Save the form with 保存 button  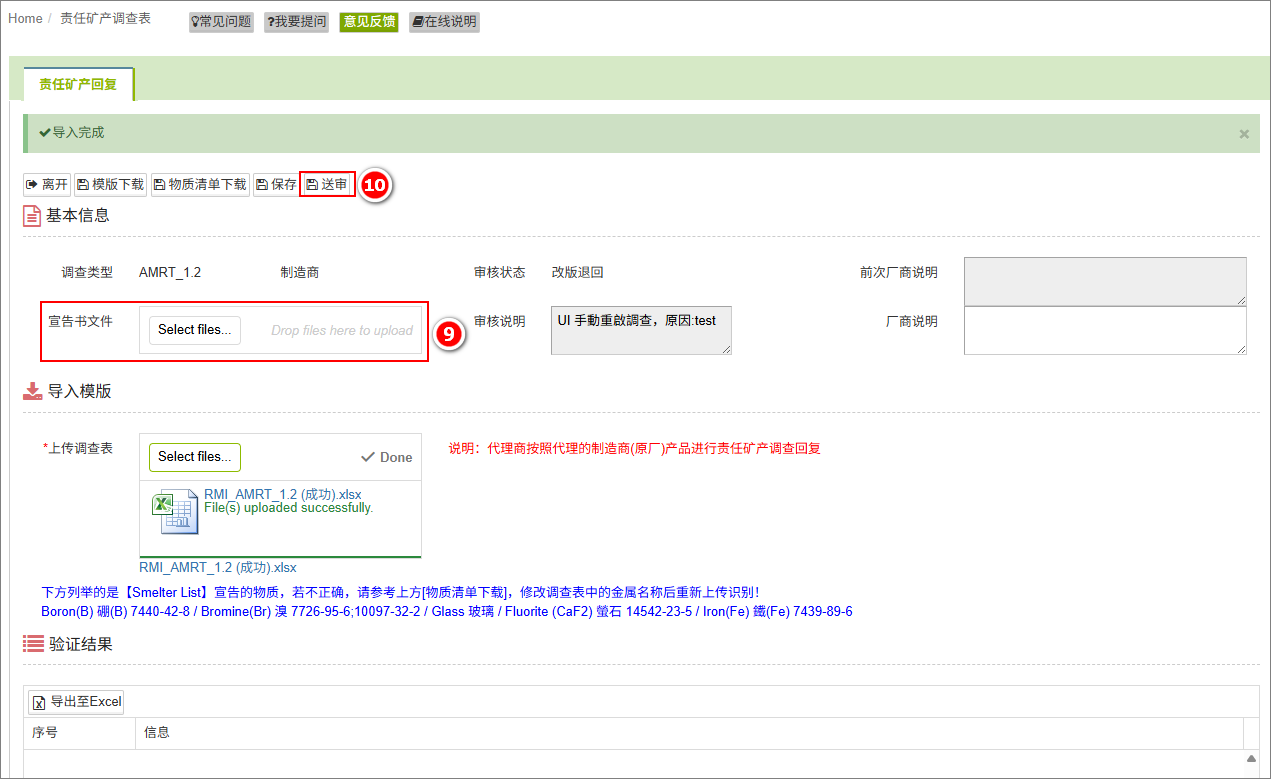click(x=276, y=184)
